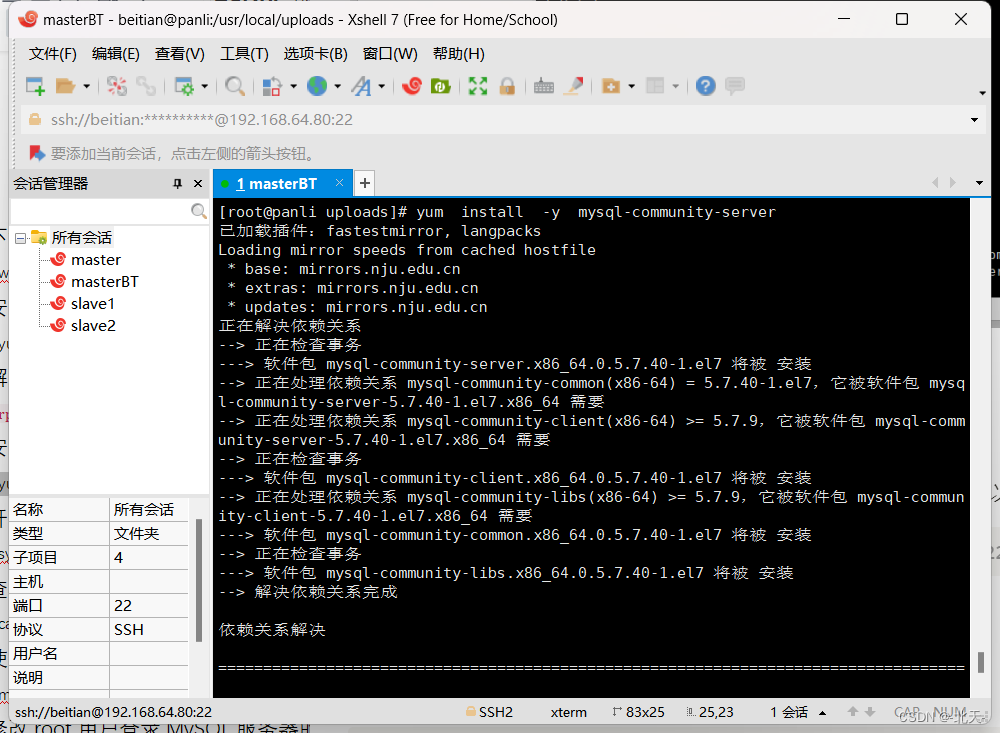Expand the color scheme dropdown arrow
This screenshot has width=1000, height=733.
(293, 86)
